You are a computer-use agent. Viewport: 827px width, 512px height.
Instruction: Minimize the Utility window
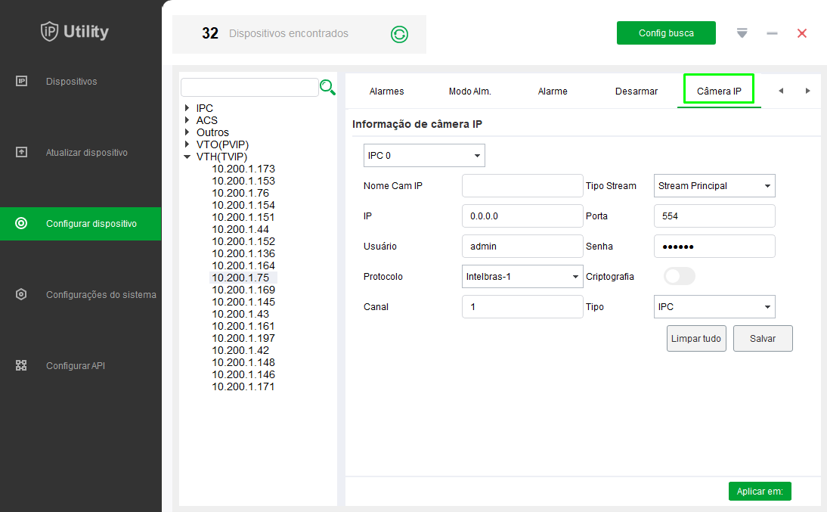coord(772,33)
